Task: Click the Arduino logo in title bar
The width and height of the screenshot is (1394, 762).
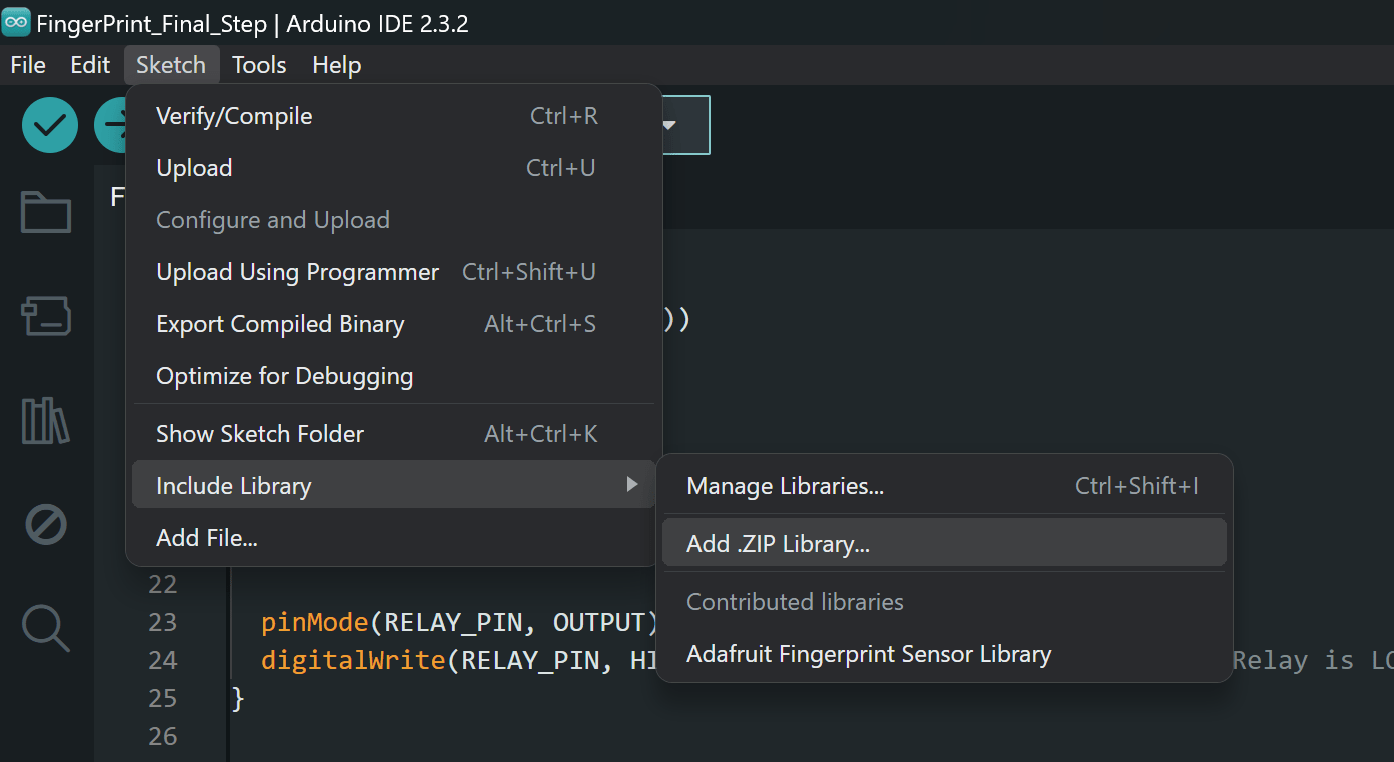Action: point(16,23)
